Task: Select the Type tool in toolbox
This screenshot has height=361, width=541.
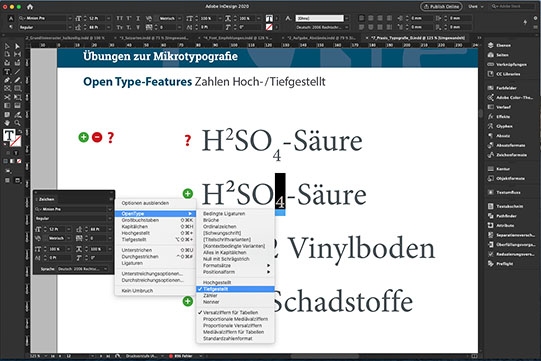Action: [7, 72]
